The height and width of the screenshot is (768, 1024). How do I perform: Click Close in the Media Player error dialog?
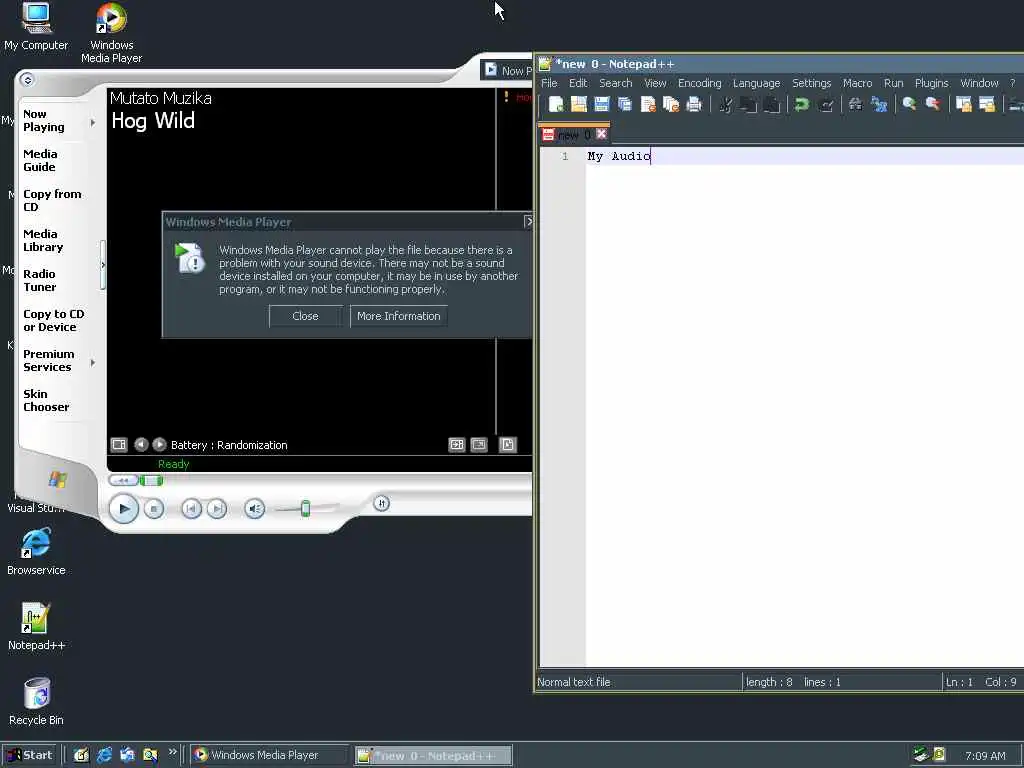[305, 316]
